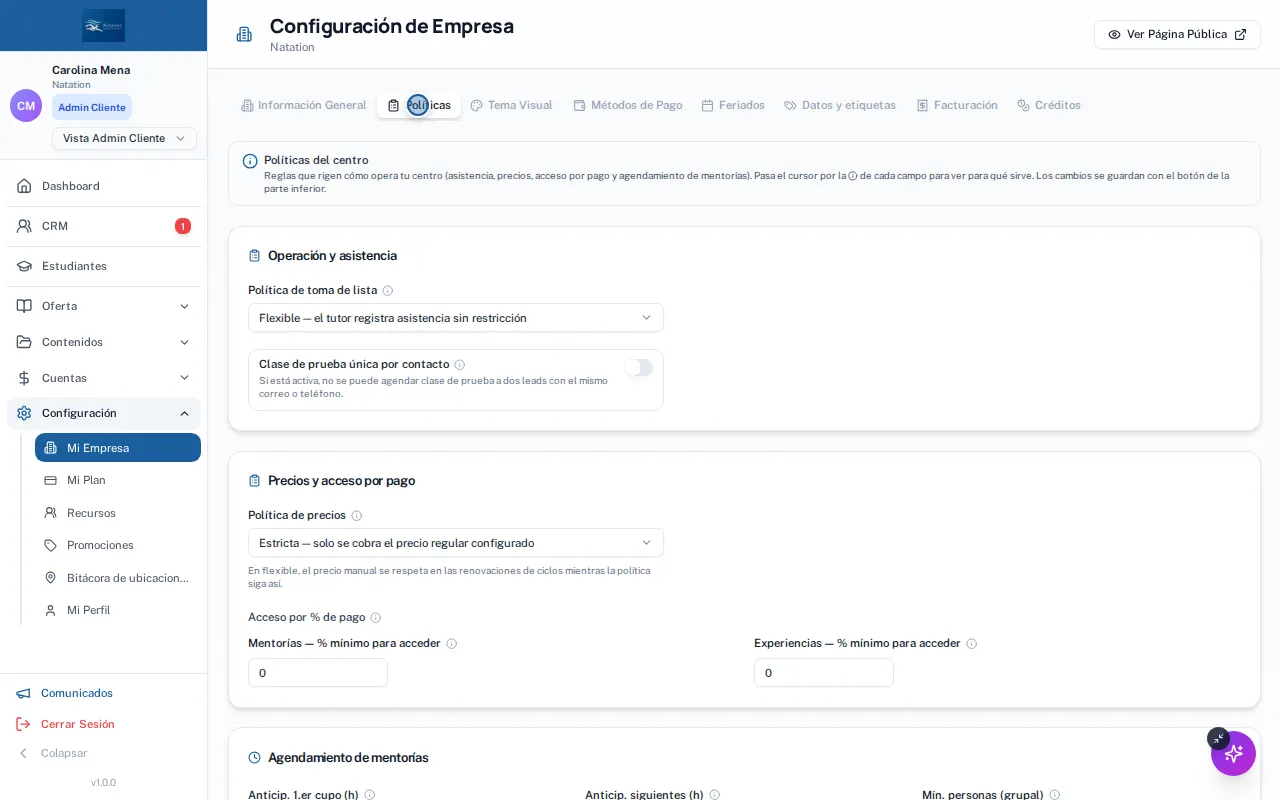1280x800 pixels.
Task: Open Mi Plan in the sidebar
Action: coord(118,480)
